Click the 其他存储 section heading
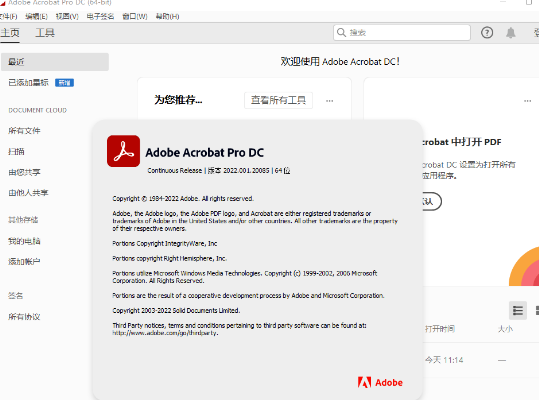Viewport: 539px width, 400px height. (x=23, y=220)
